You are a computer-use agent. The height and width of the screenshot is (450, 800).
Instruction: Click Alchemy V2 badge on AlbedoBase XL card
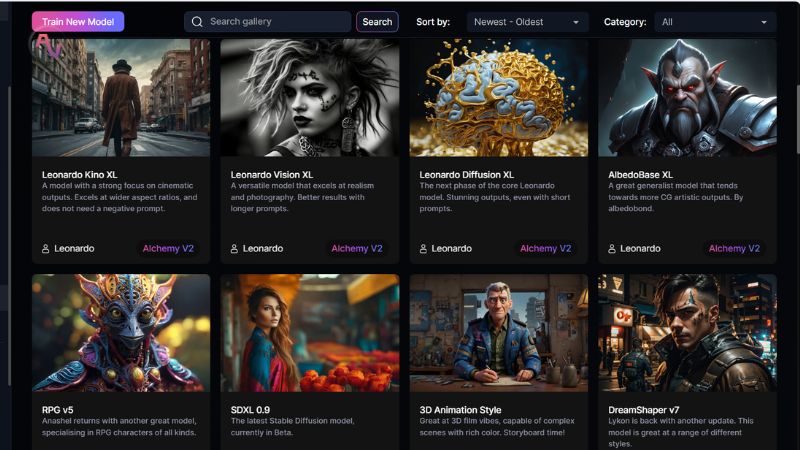point(735,248)
